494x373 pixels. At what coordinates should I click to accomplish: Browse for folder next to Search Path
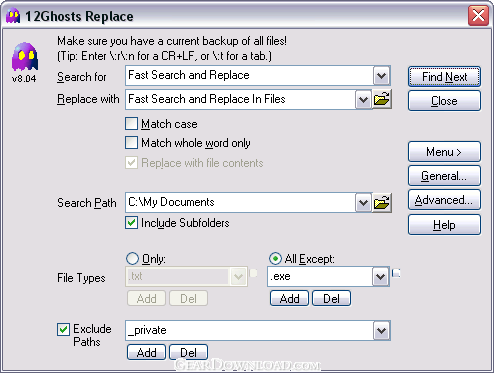[382, 202]
